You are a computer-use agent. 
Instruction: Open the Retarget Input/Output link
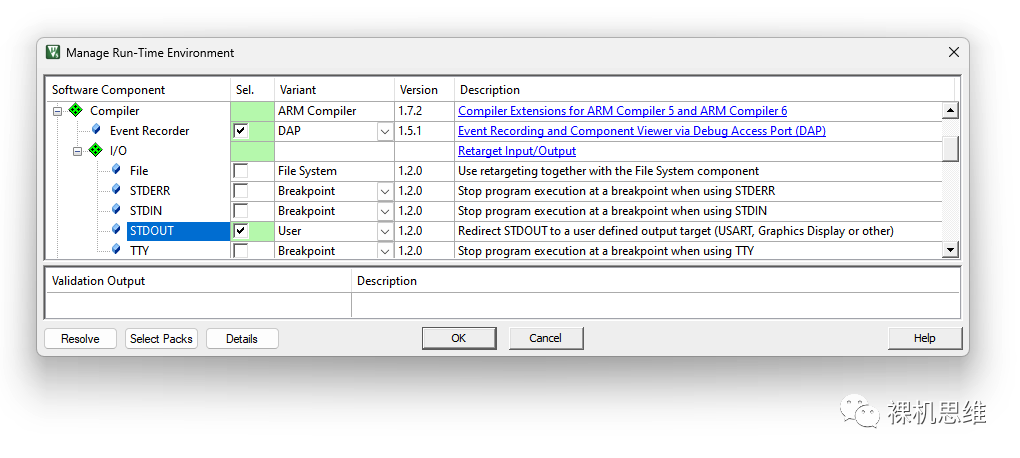pyautogui.click(x=517, y=151)
